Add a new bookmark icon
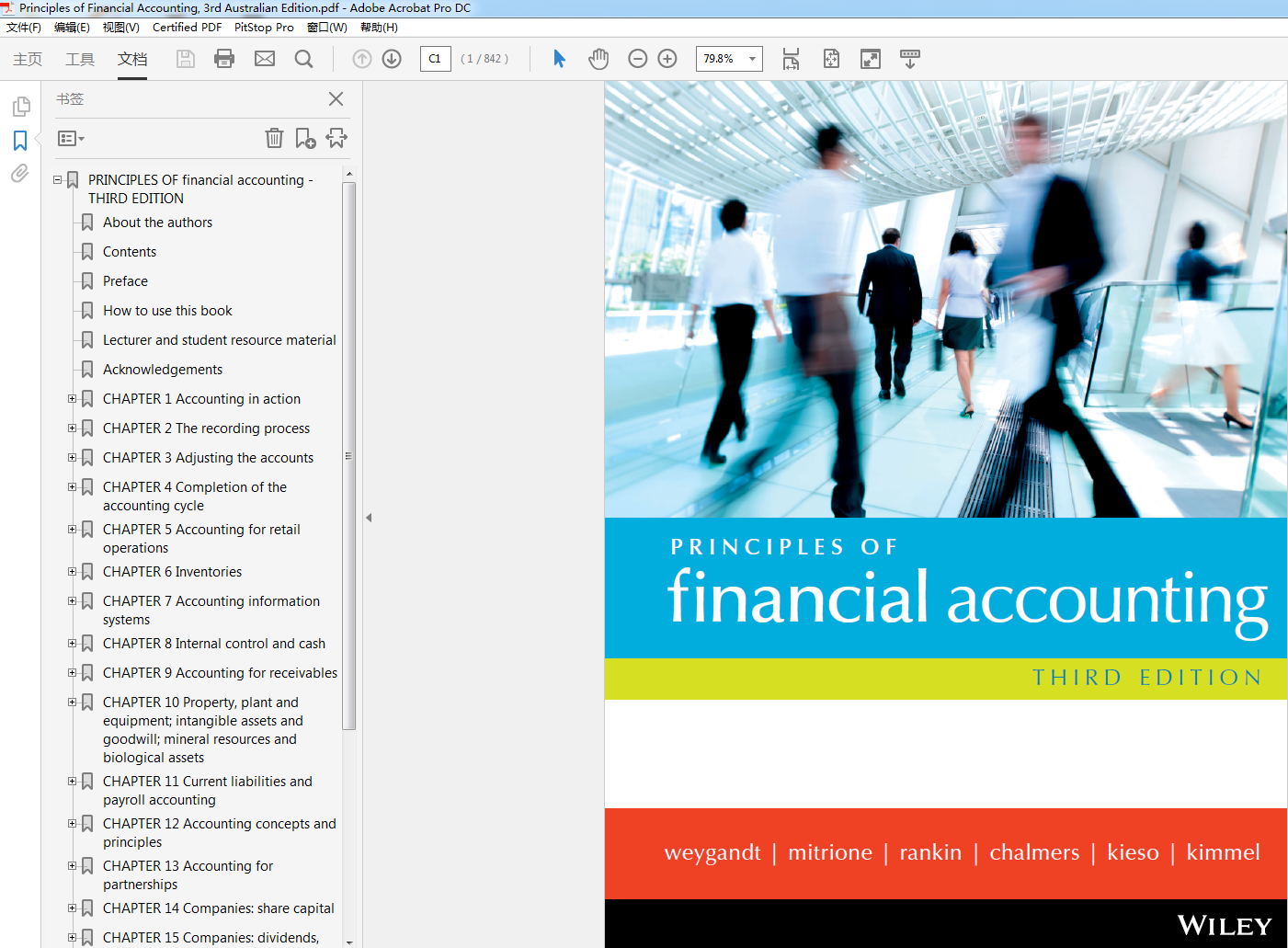The width and height of the screenshot is (1288, 948). point(305,138)
